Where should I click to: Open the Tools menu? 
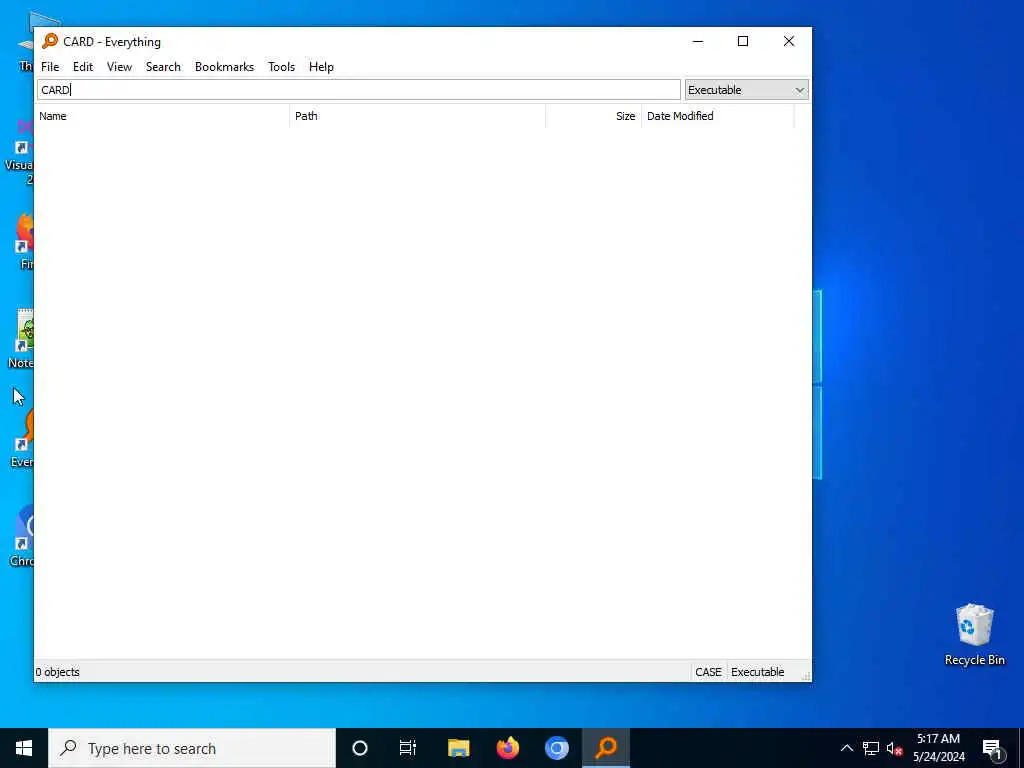[281, 67]
